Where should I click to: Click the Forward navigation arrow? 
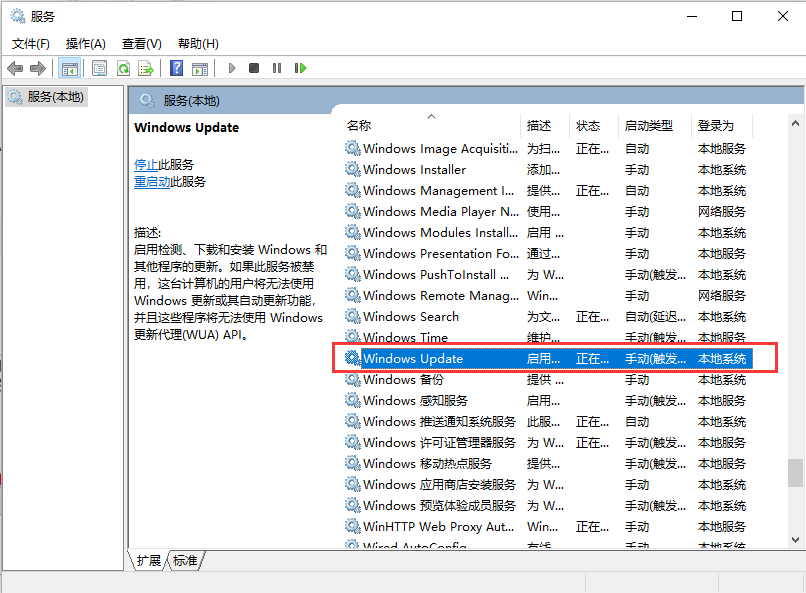pyautogui.click(x=38, y=67)
